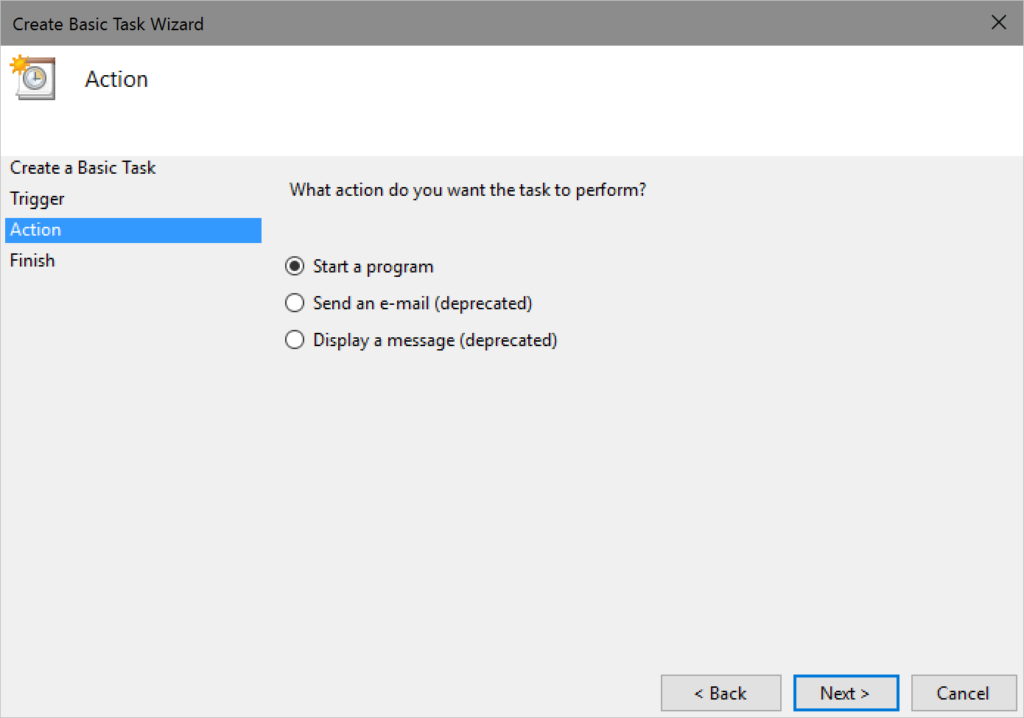Click the large 'Action' page heading
The image size is (1024, 718).
coord(116,80)
